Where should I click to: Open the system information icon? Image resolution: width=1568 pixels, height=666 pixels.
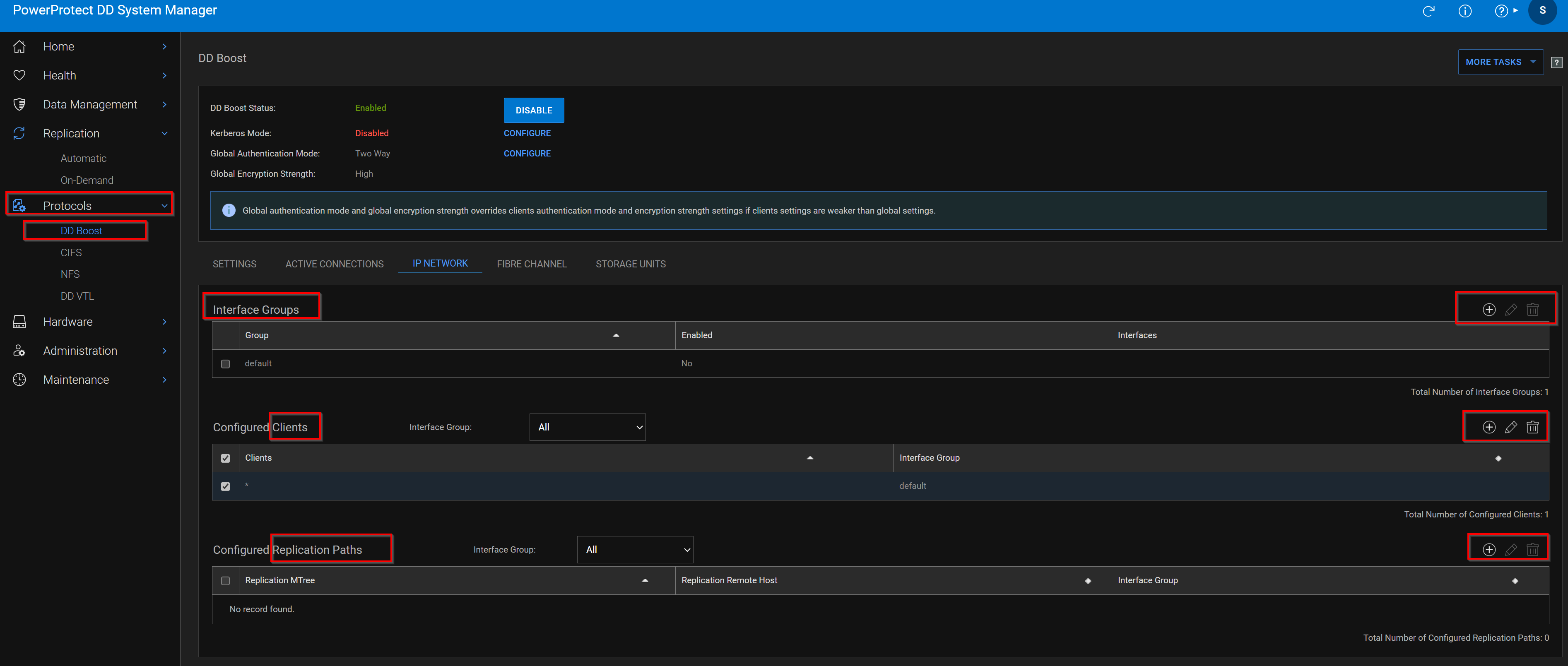click(x=1465, y=11)
